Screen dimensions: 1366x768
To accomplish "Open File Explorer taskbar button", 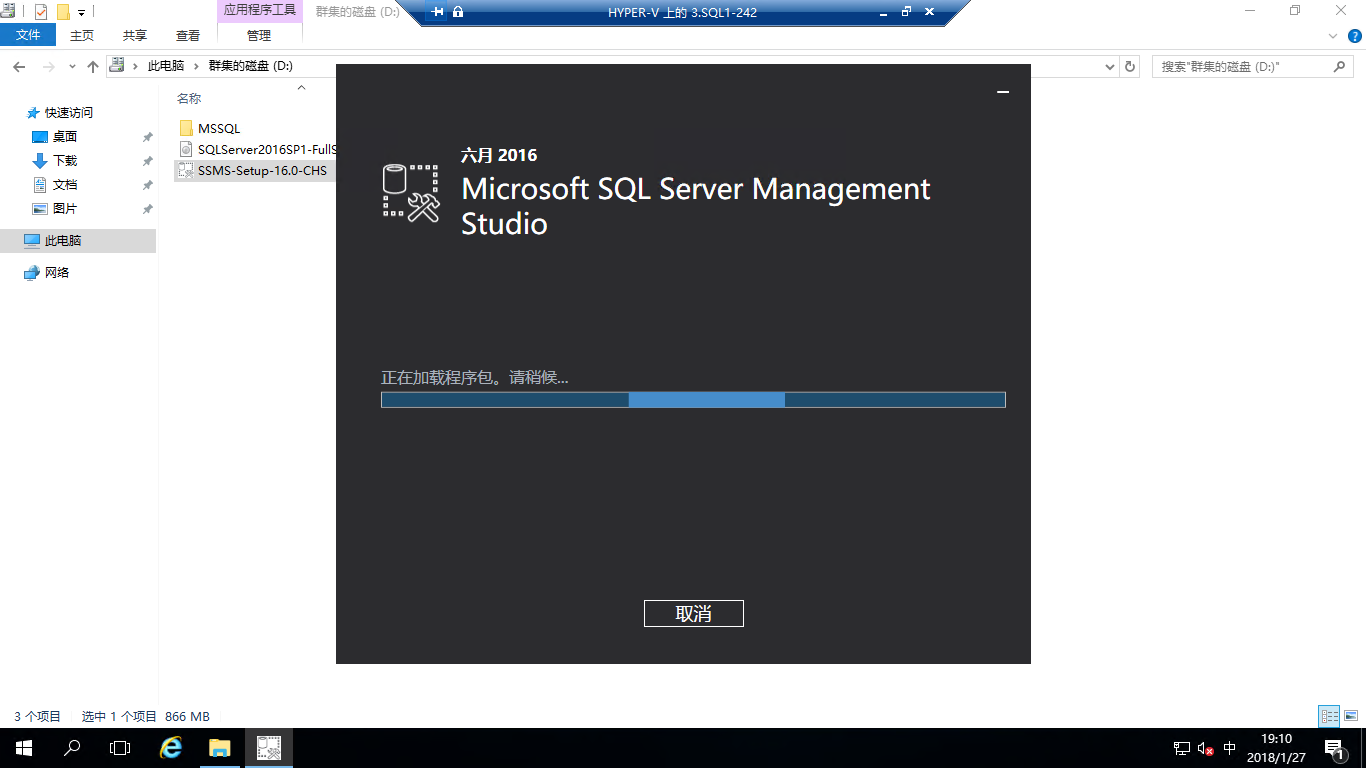I will click(220, 748).
